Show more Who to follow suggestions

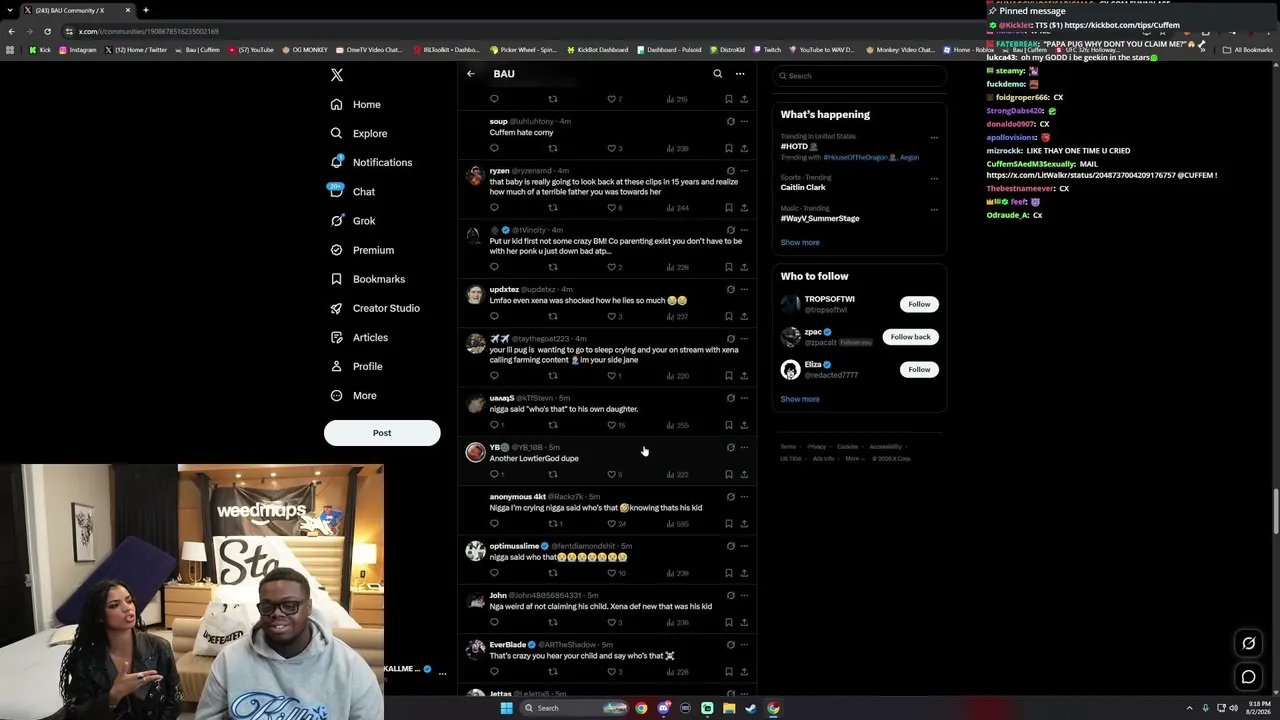click(x=800, y=399)
